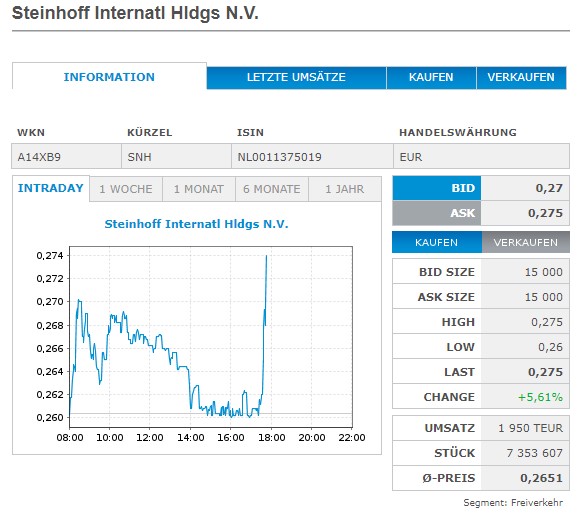Select the ISIN NL0011375019
The height and width of the screenshot is (529, 581).
[x=279, y=157]
